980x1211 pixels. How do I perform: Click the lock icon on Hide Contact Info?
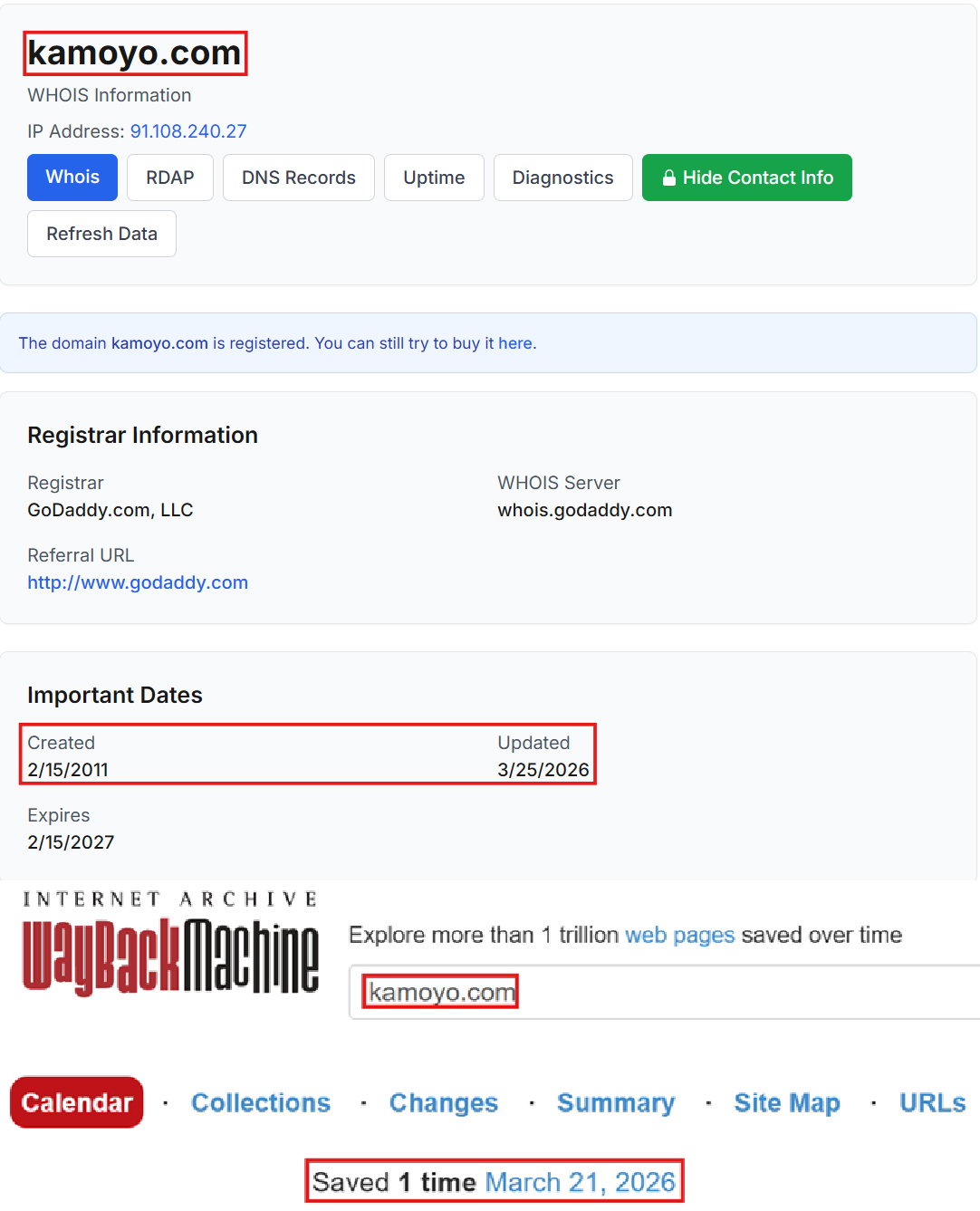668,178
